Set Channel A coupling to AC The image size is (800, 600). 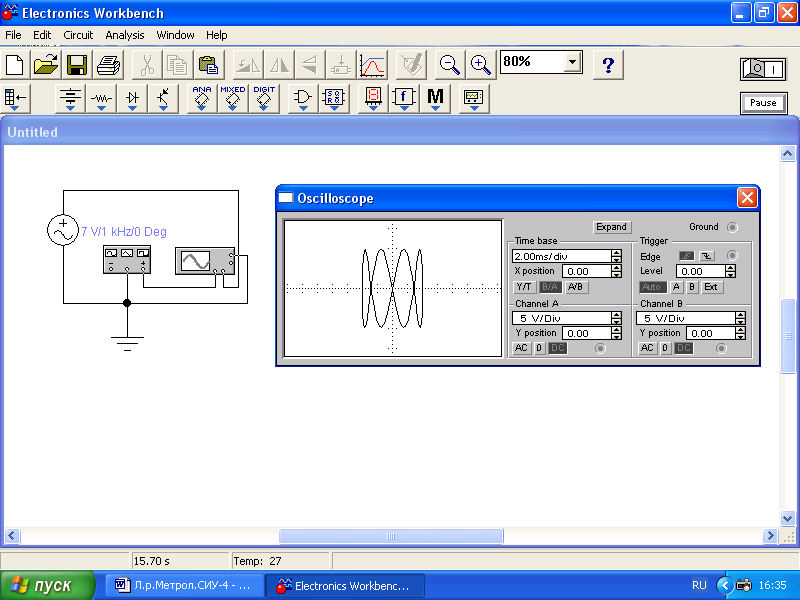click(521, 348)
